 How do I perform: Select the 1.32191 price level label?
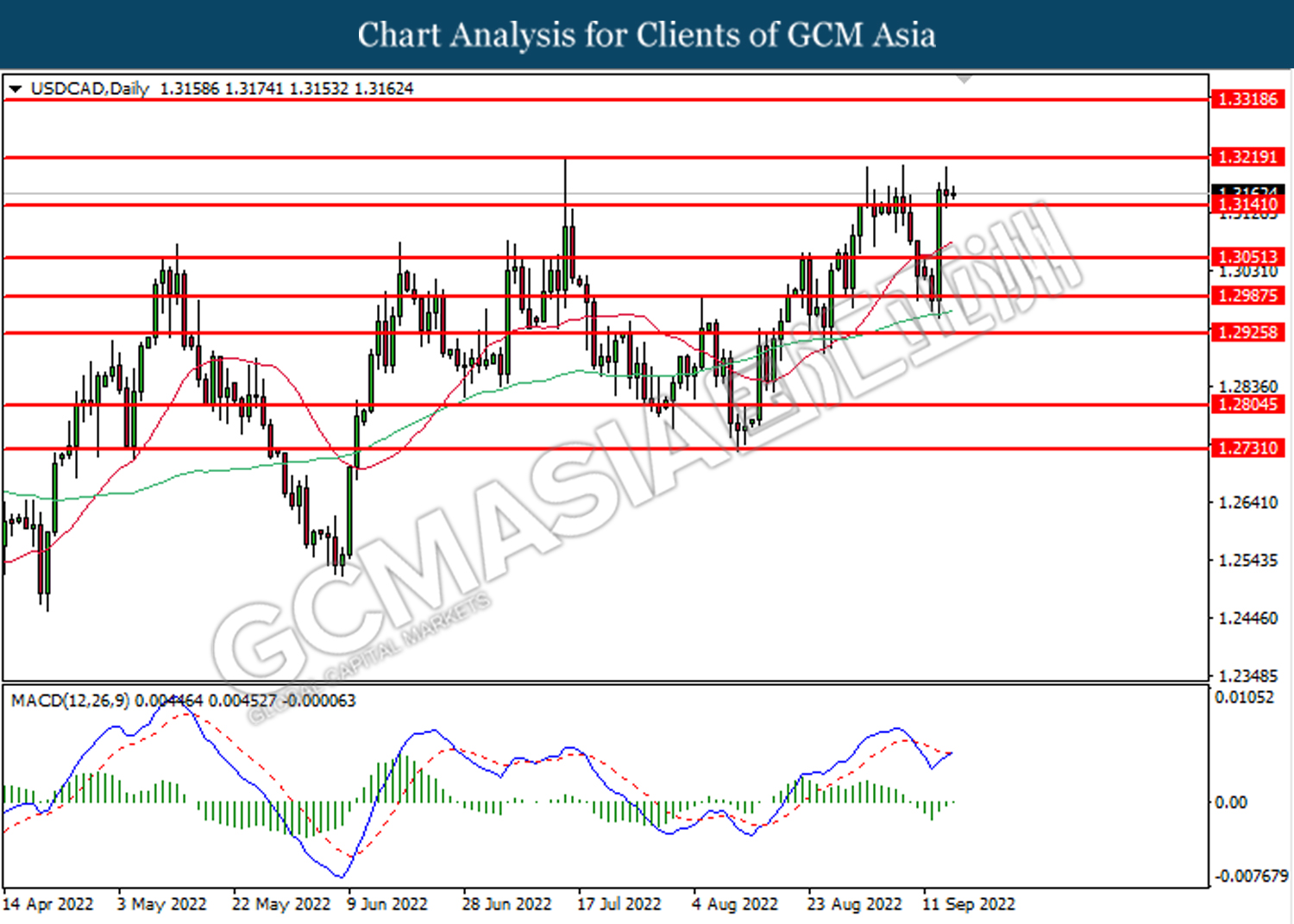click(1248, 157)
